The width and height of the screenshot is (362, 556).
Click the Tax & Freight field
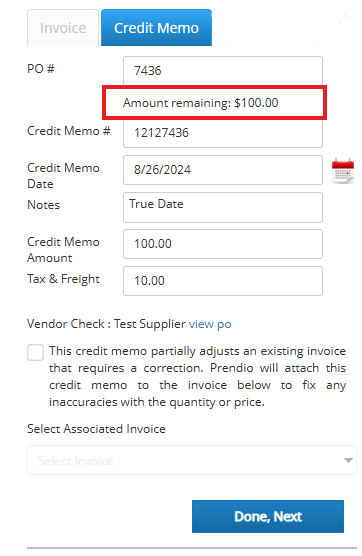223,281
